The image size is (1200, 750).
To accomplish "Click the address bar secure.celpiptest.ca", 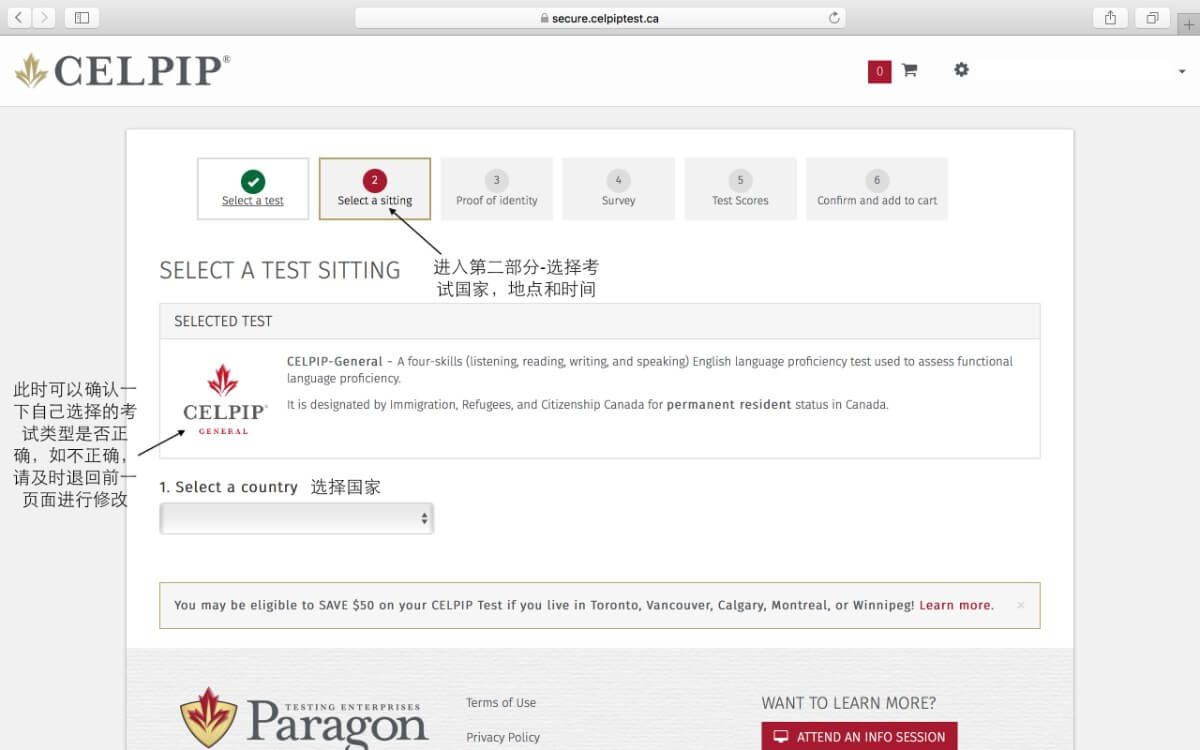I will (600, 18).
